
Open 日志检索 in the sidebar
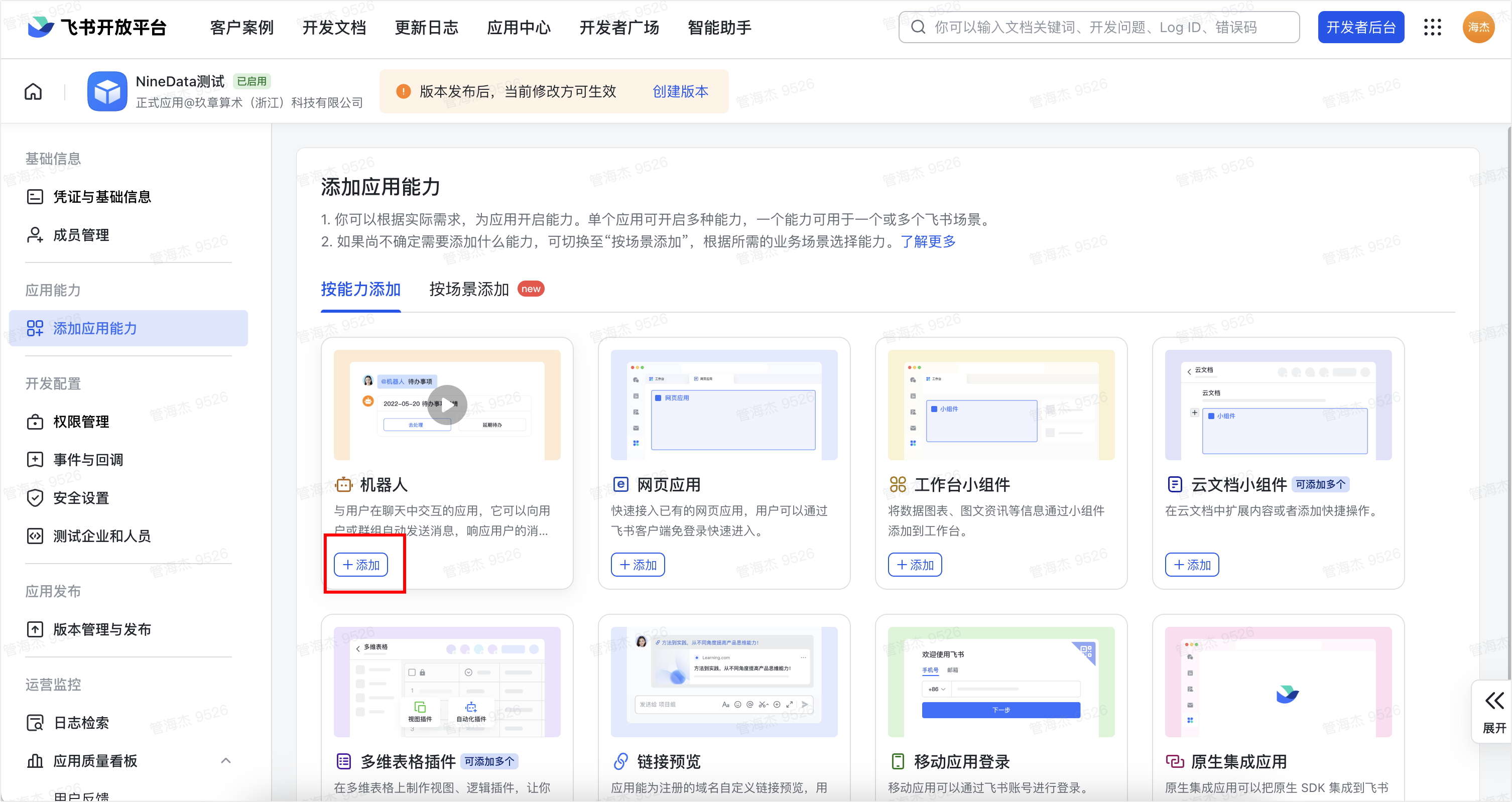81,722
